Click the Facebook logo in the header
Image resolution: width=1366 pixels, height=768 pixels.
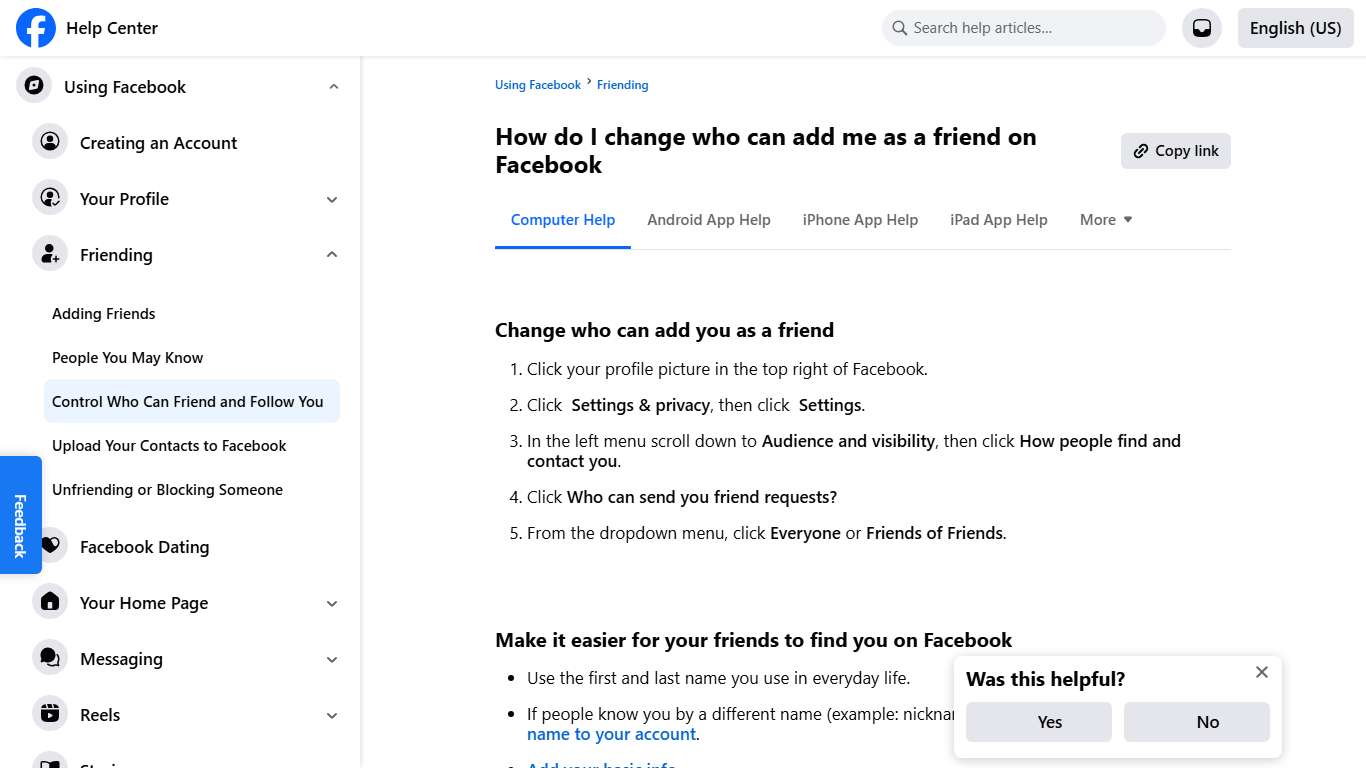point(35,28)
